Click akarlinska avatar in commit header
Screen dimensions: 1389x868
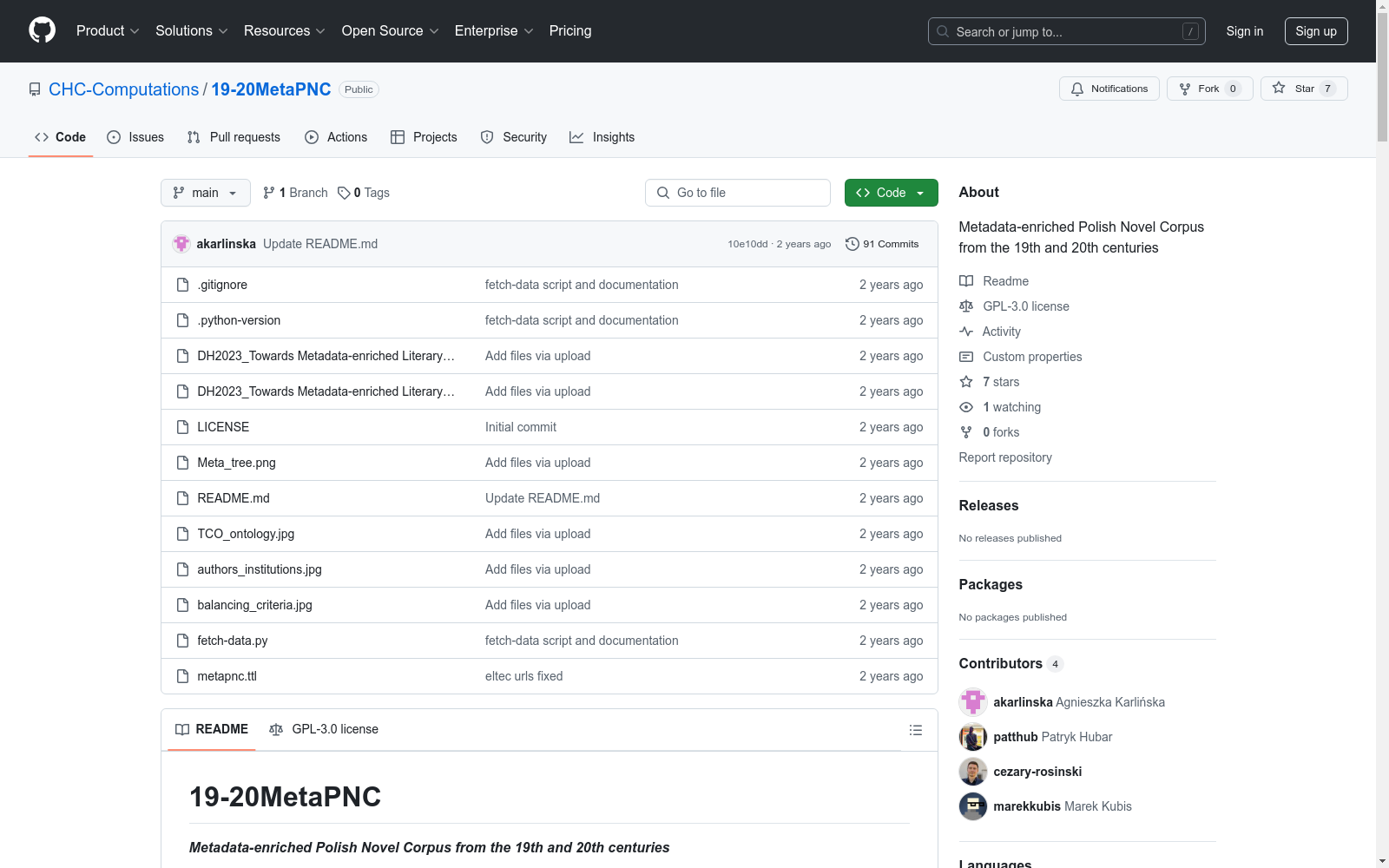tap(181, 244)
